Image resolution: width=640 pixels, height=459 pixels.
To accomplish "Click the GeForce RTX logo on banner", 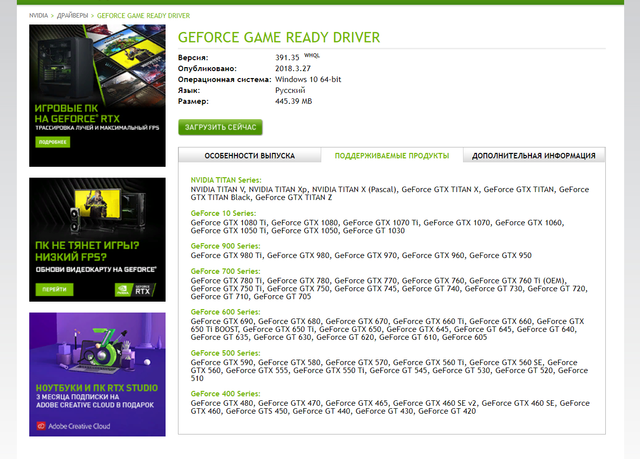I will click(x=135, y=290).
